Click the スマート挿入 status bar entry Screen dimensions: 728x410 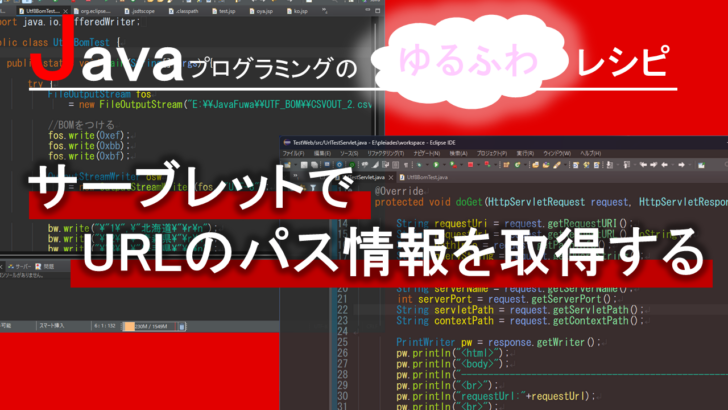52,326
